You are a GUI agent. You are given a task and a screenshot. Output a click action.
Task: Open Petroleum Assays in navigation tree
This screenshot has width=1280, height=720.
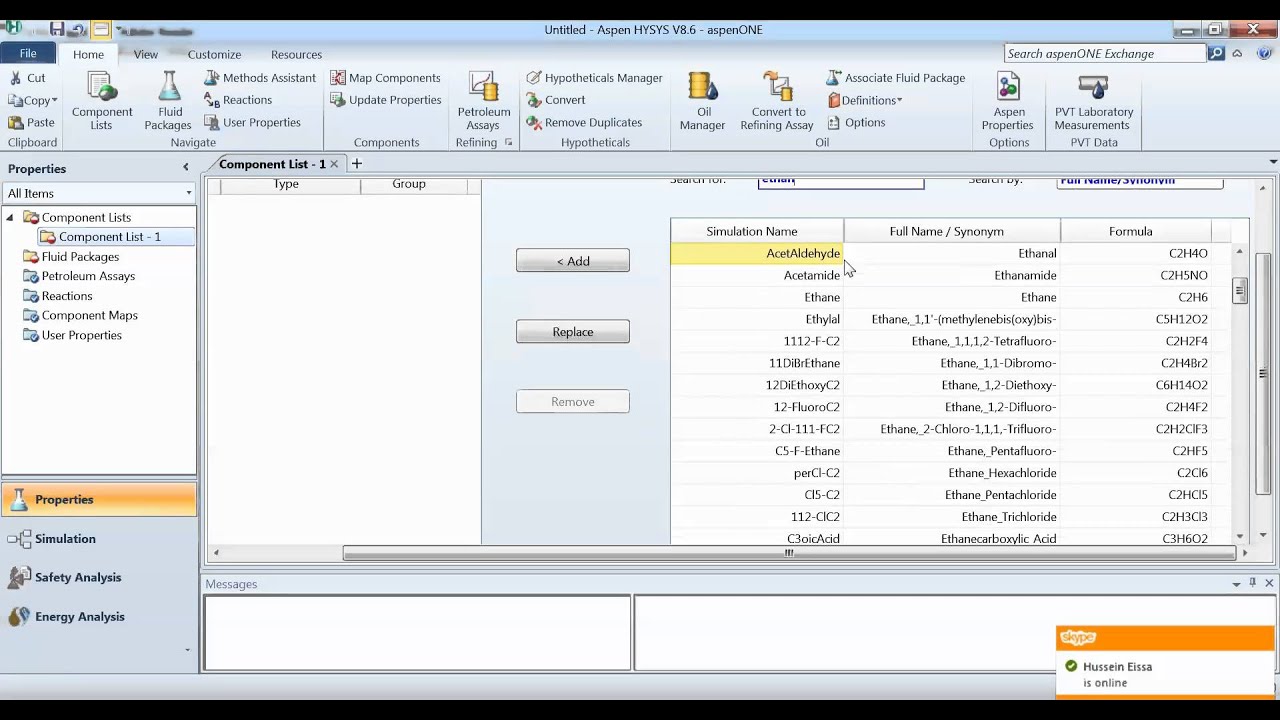[88, 276]
